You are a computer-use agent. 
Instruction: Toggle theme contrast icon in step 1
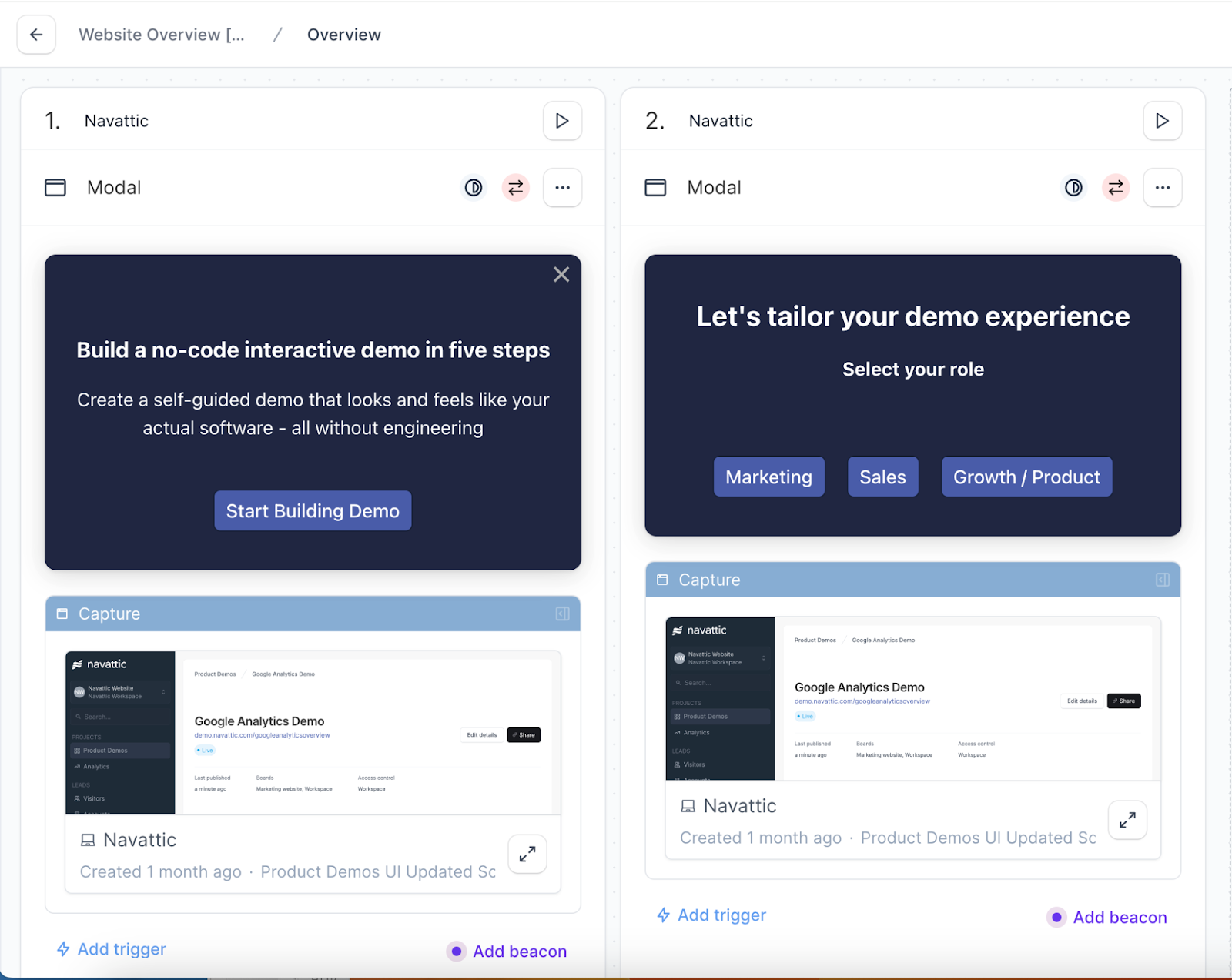tap(474, 188)
